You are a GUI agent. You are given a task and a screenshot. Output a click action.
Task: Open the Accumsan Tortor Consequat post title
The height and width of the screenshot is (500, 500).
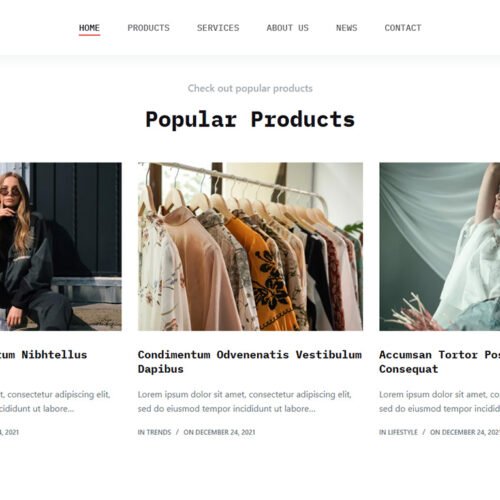point(439,362)
